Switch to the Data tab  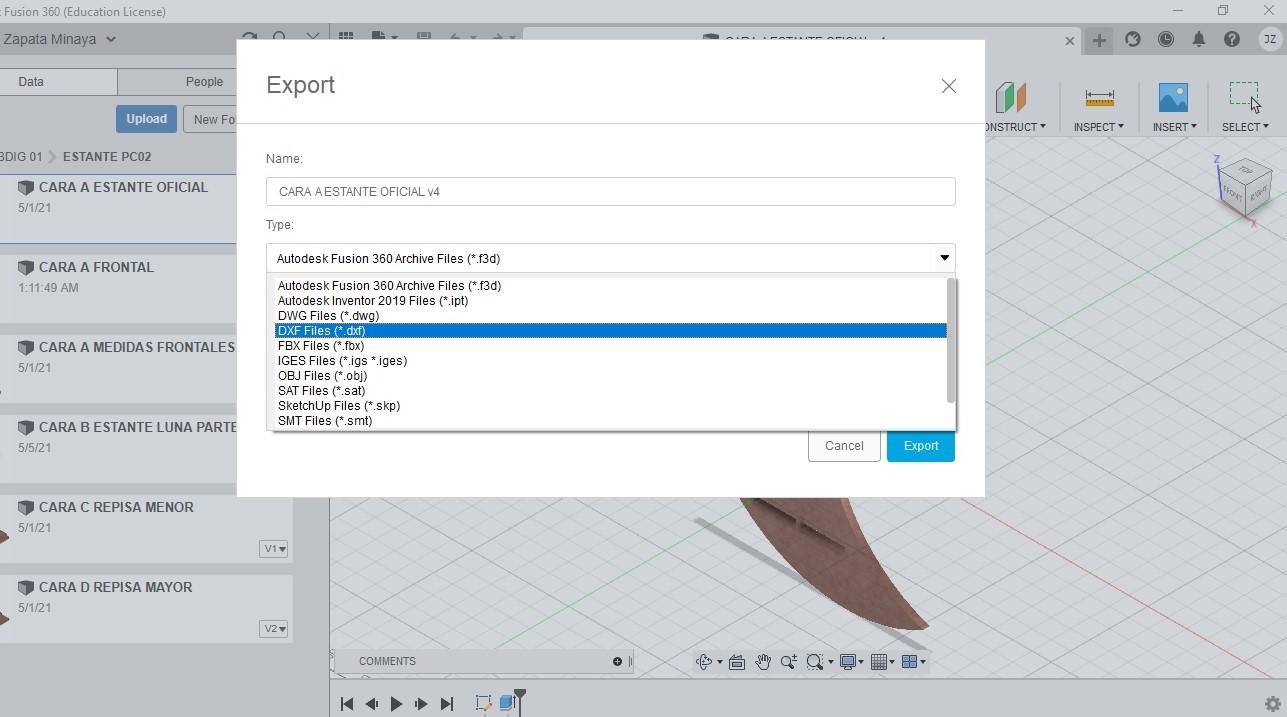pos(31,82)
